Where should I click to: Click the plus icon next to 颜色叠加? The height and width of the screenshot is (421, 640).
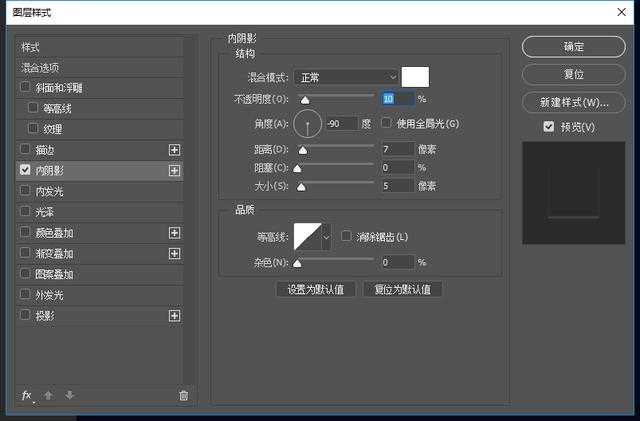click(x=175, y=233)
